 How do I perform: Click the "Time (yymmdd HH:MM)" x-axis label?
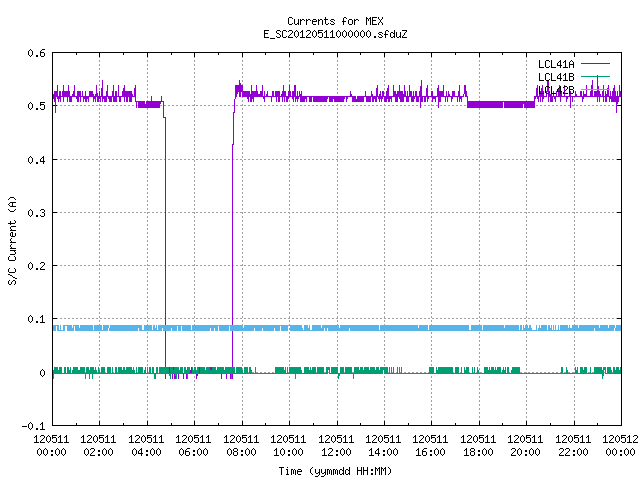(335, 471)
